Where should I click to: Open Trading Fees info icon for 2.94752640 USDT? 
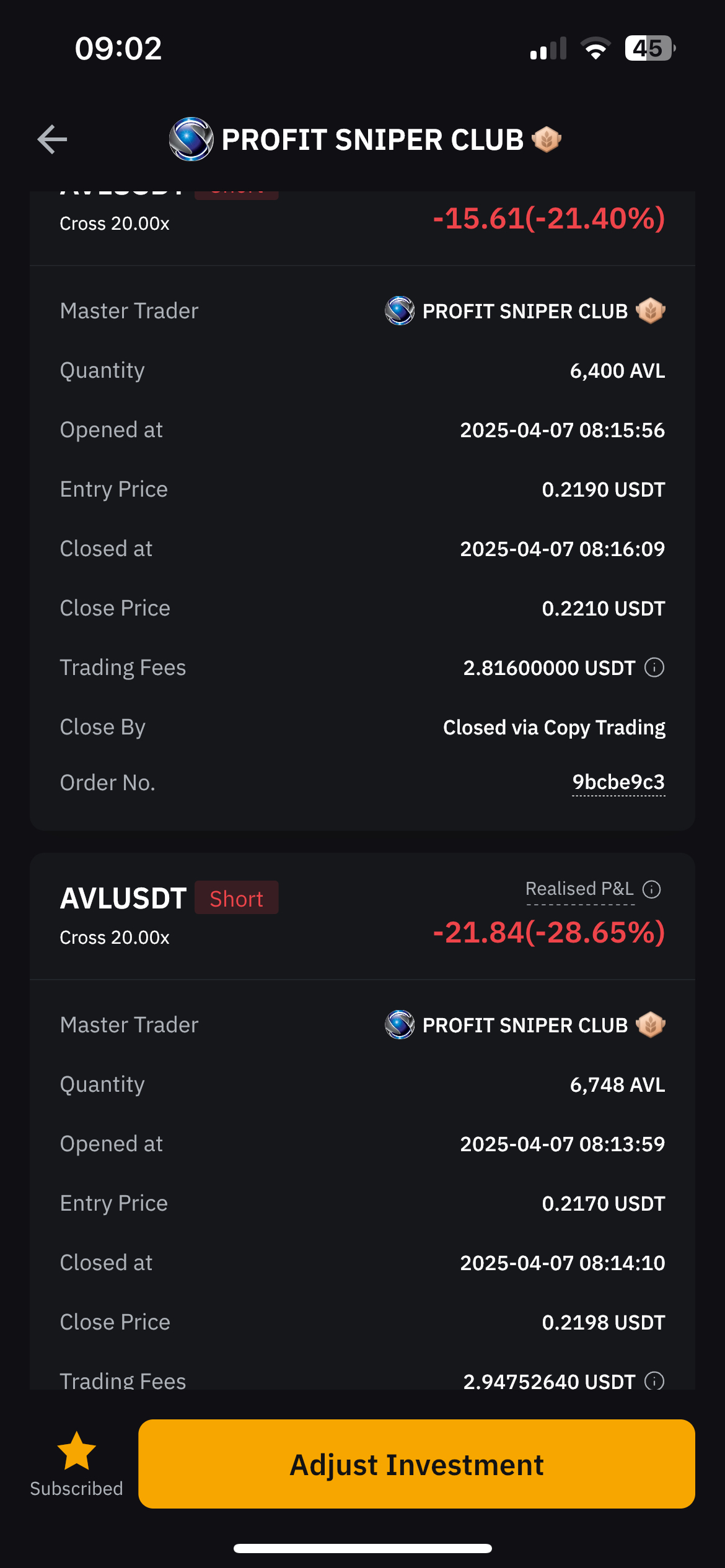[654, 1381]
